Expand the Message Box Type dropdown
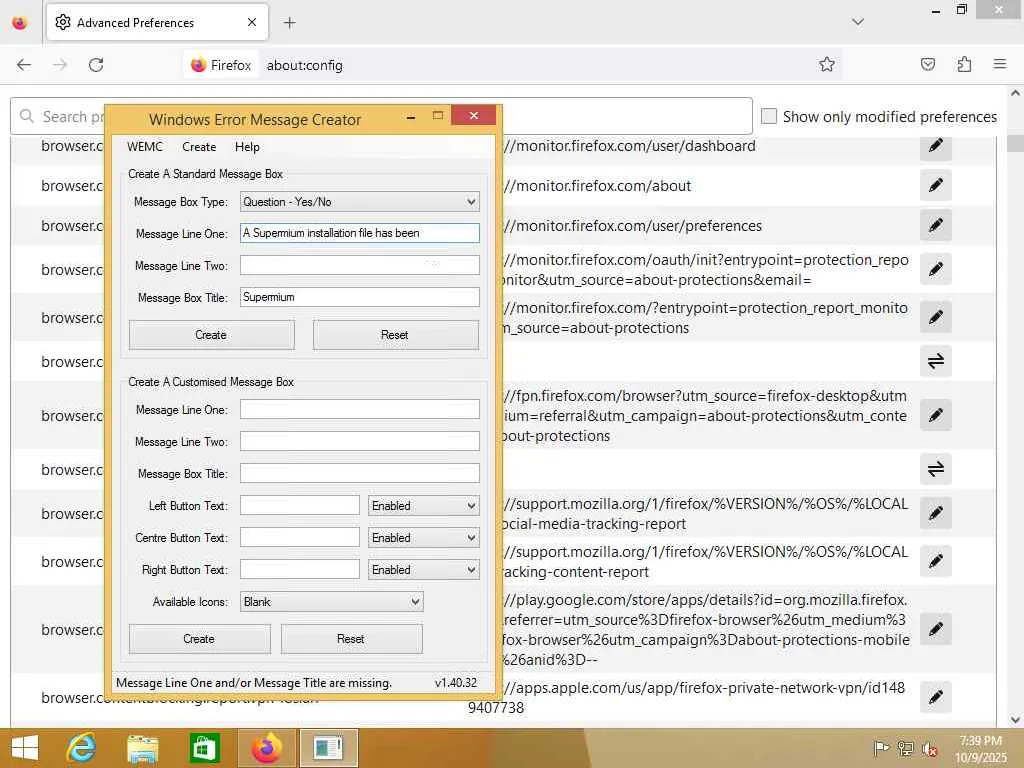The height and width of the screenshot is (768, 1024). click(x=359, y=202)
